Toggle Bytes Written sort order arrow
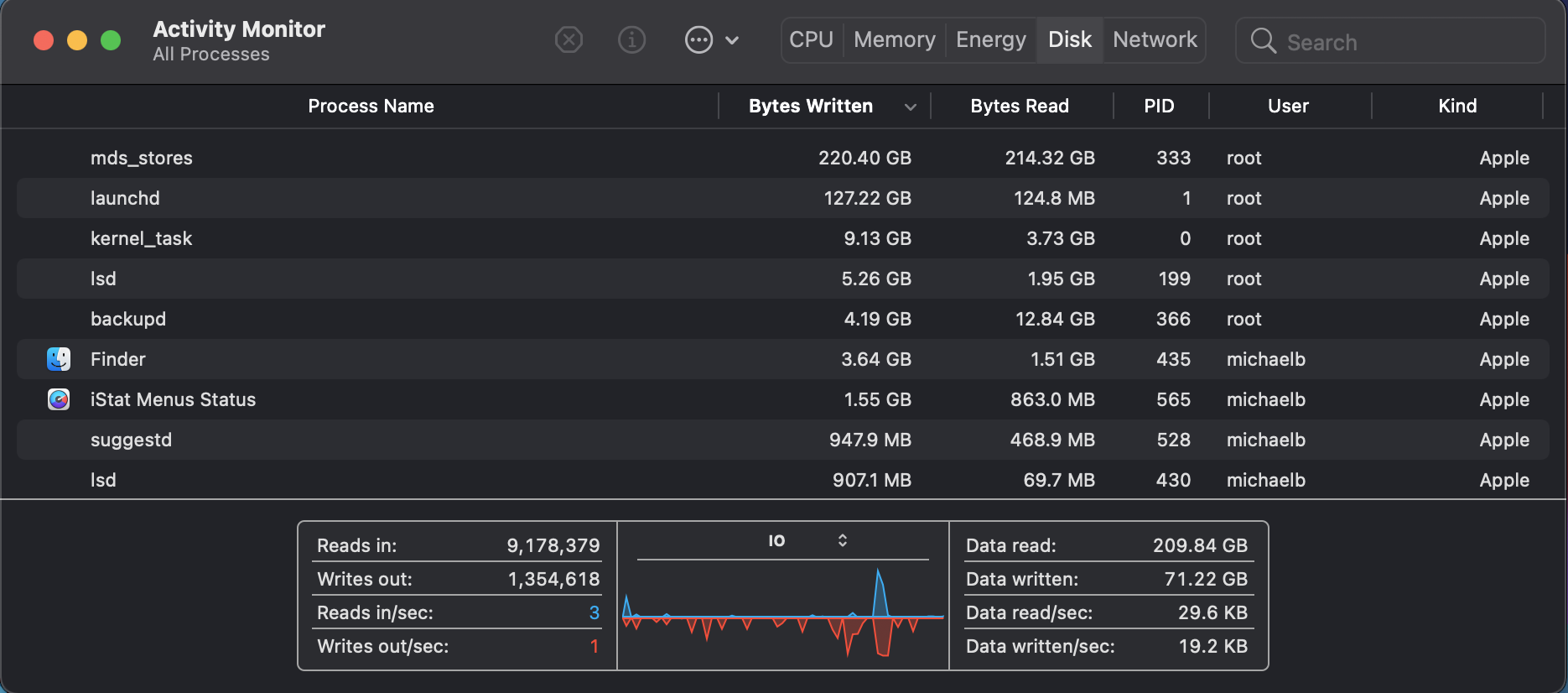 911,107
